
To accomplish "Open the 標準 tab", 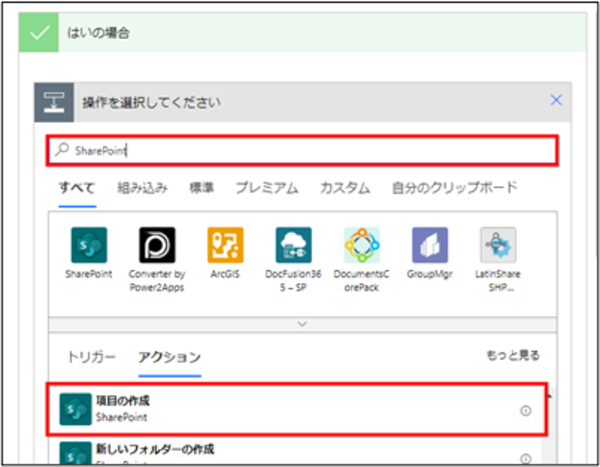I will click(201, 188).
